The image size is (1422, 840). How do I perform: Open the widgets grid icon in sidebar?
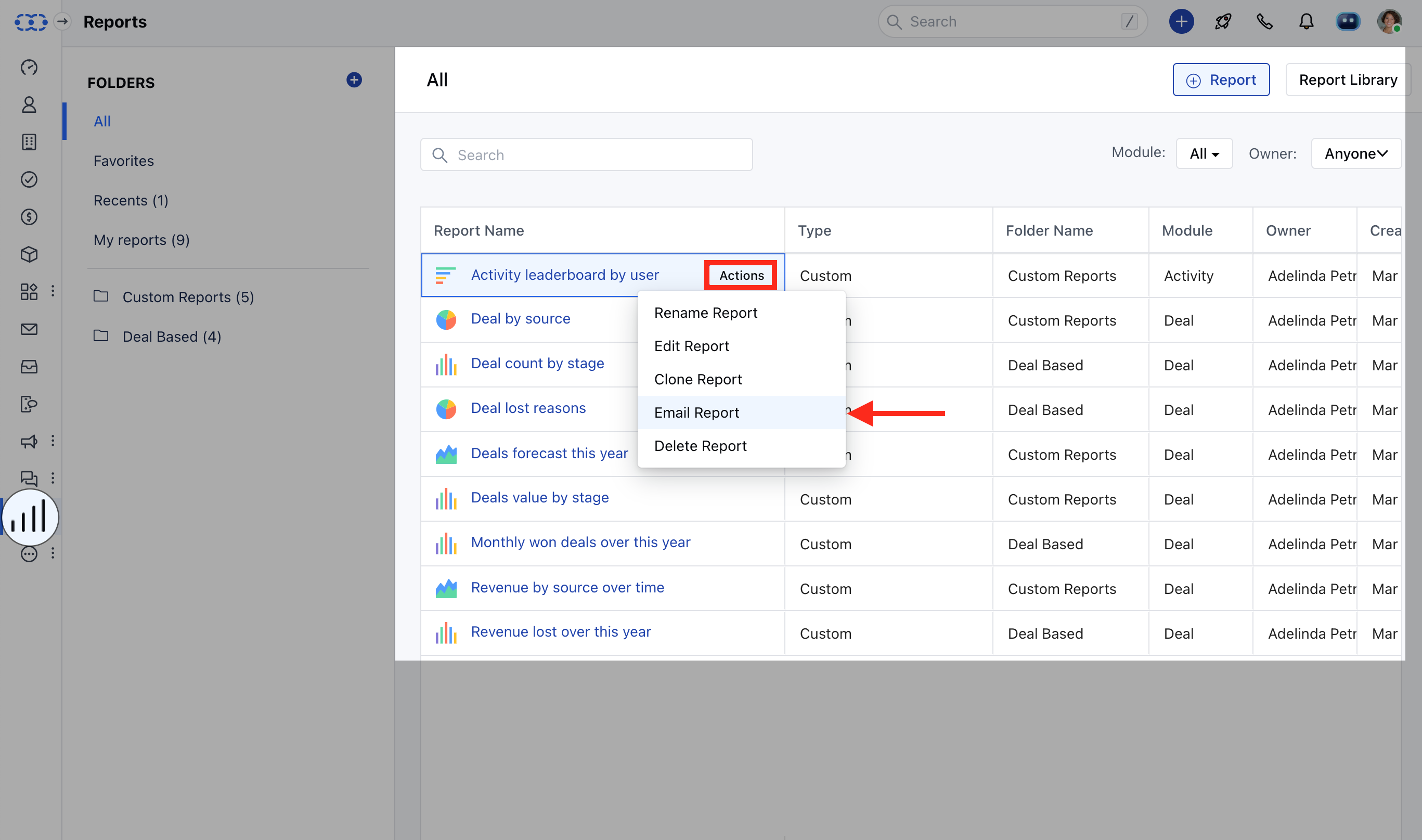(29, 291)
